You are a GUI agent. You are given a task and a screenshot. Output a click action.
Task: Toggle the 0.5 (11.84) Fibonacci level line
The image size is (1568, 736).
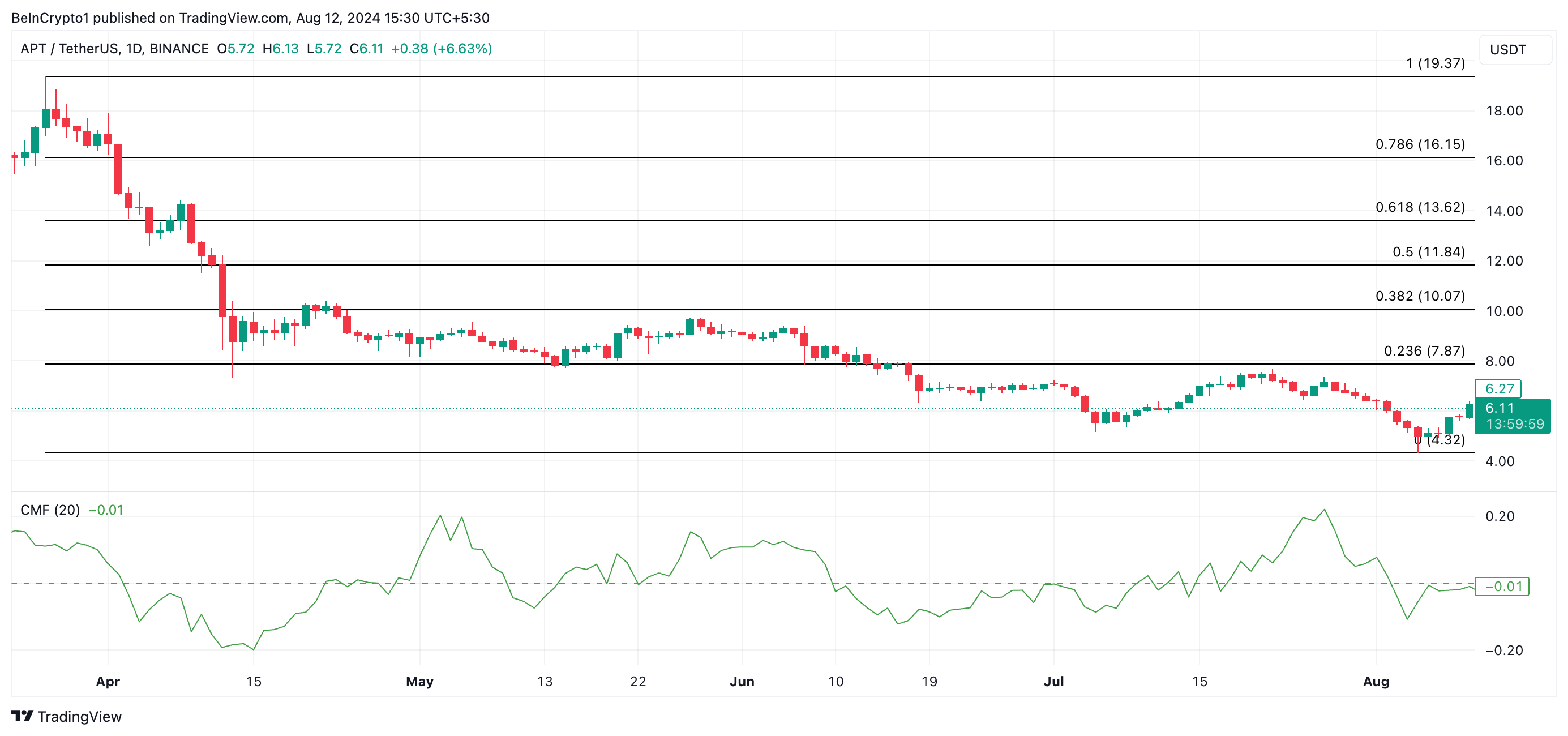click(730, 265)
